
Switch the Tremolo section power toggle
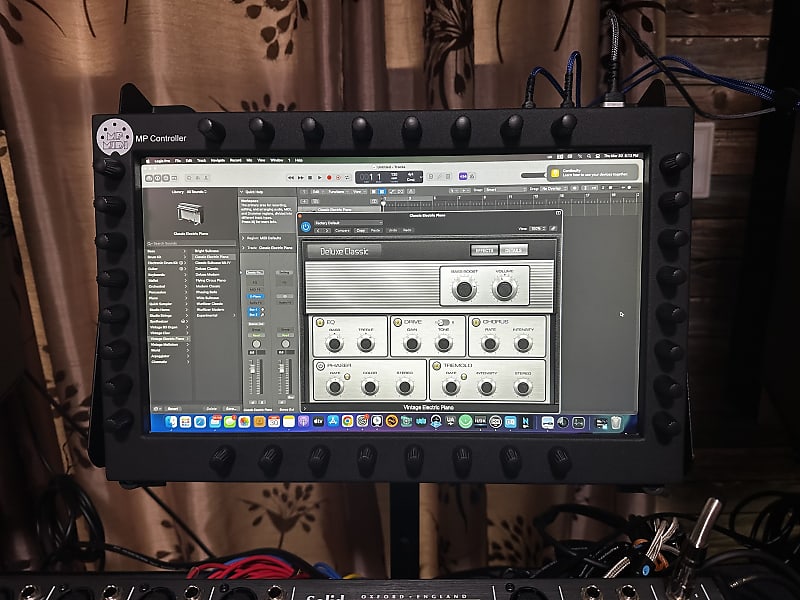436,365
